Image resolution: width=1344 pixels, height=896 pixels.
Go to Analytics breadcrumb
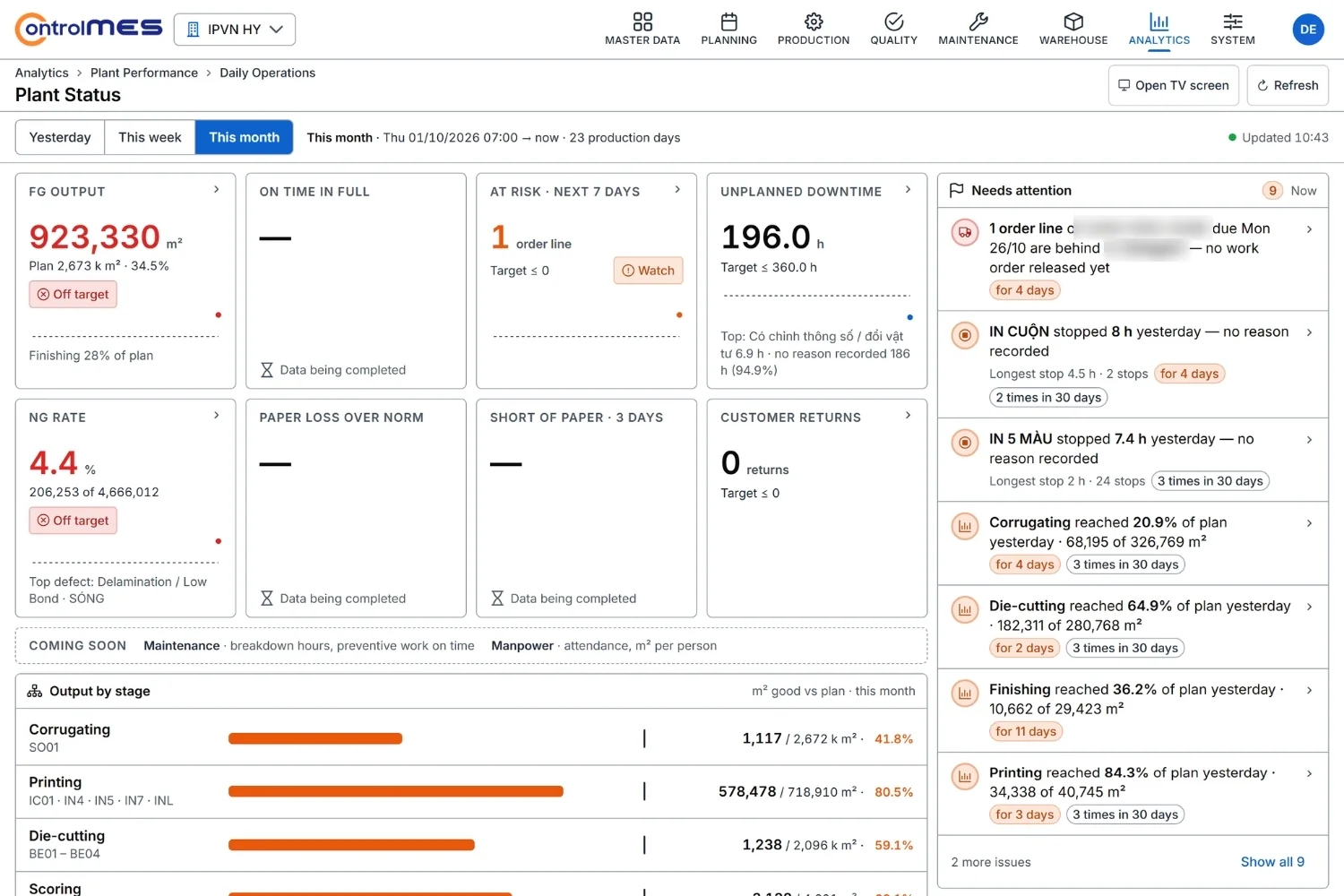pyautogui.click(x=42, y=73)
